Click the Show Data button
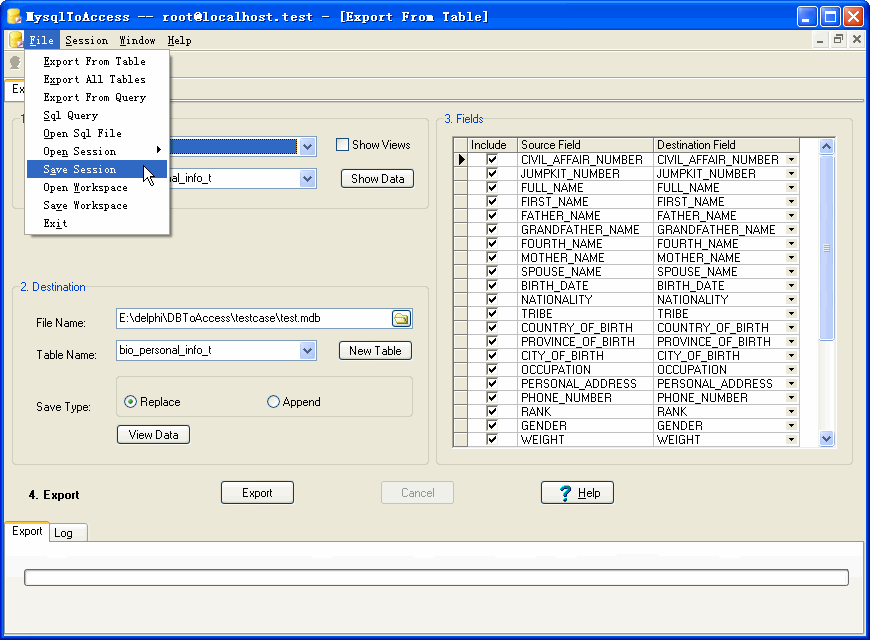The image size is (870, 640). point(377,179)
